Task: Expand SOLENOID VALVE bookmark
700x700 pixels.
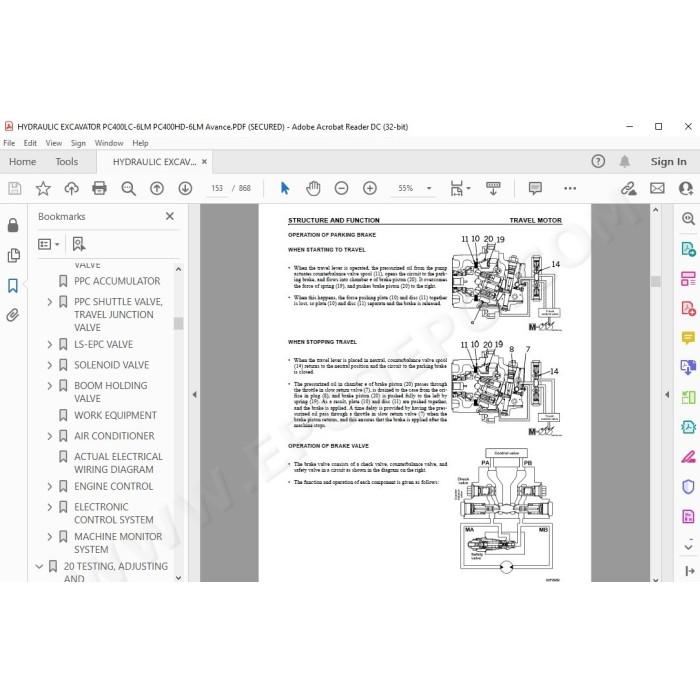Action: pyautogui.click(x=50, y=365)
